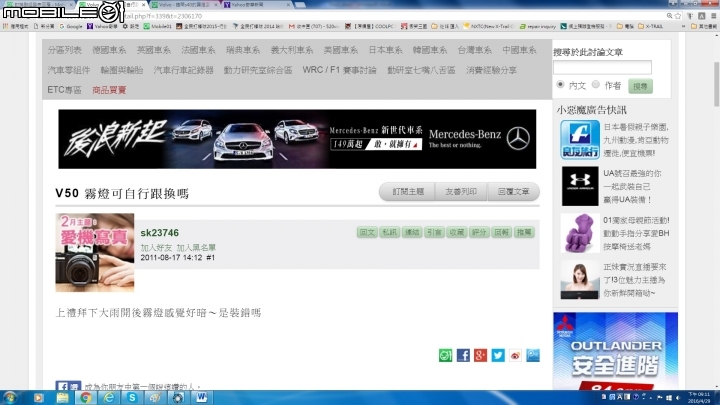This screenshot has width=720, height=405.
Task: Open Mobile01 bookmark
Action: tap(158, 26)
